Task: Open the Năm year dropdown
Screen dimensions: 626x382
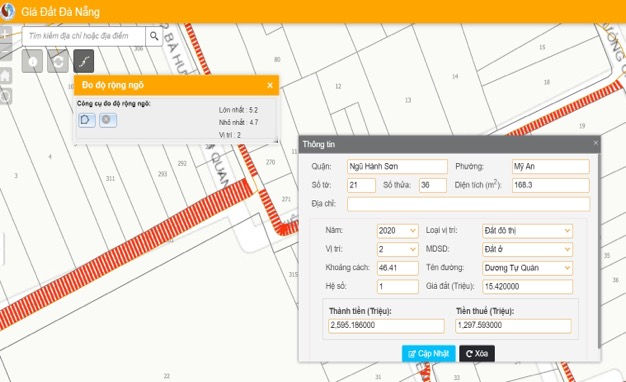Action: click(398, 231)
